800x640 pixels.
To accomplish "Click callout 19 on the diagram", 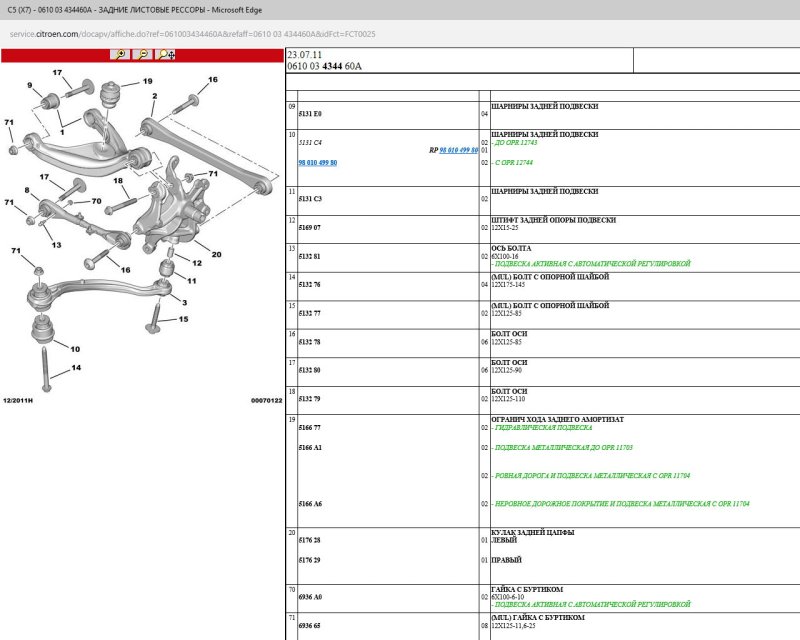I will pyautogui.click(x=147, y=81).
